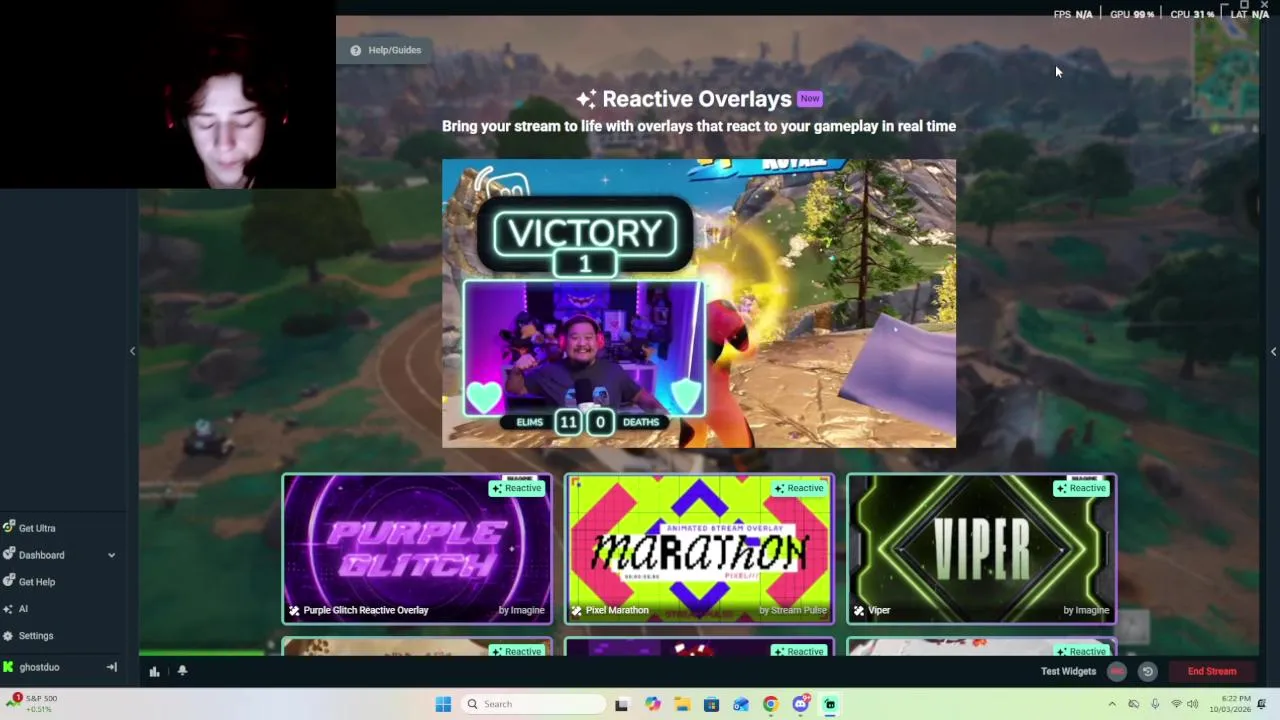Click the New badge beside Reactive Overlays
1280x720 pixels.
point(810,98)
